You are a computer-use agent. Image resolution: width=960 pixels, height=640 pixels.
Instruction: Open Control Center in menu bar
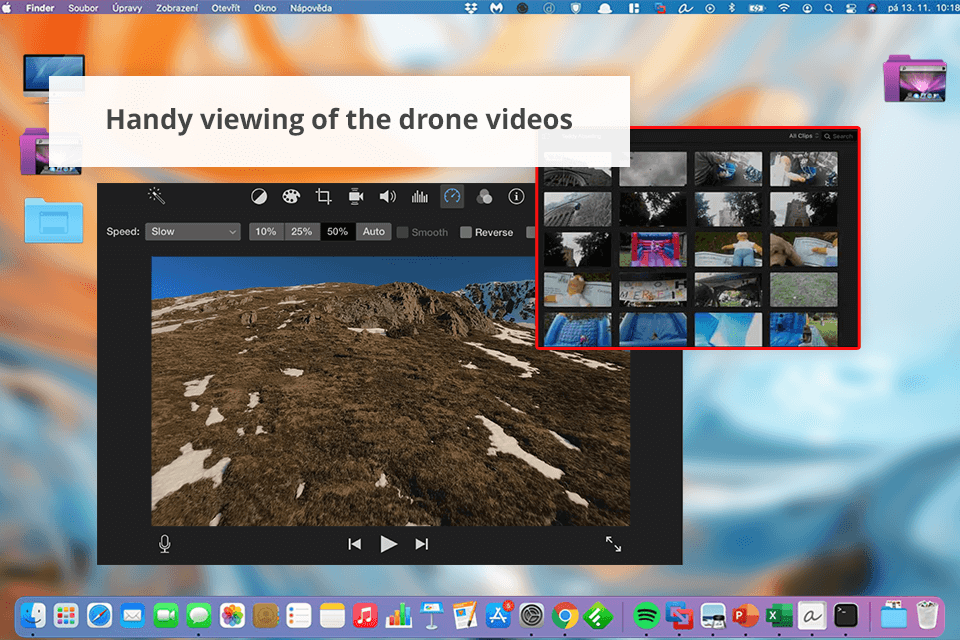pos(850,8)
